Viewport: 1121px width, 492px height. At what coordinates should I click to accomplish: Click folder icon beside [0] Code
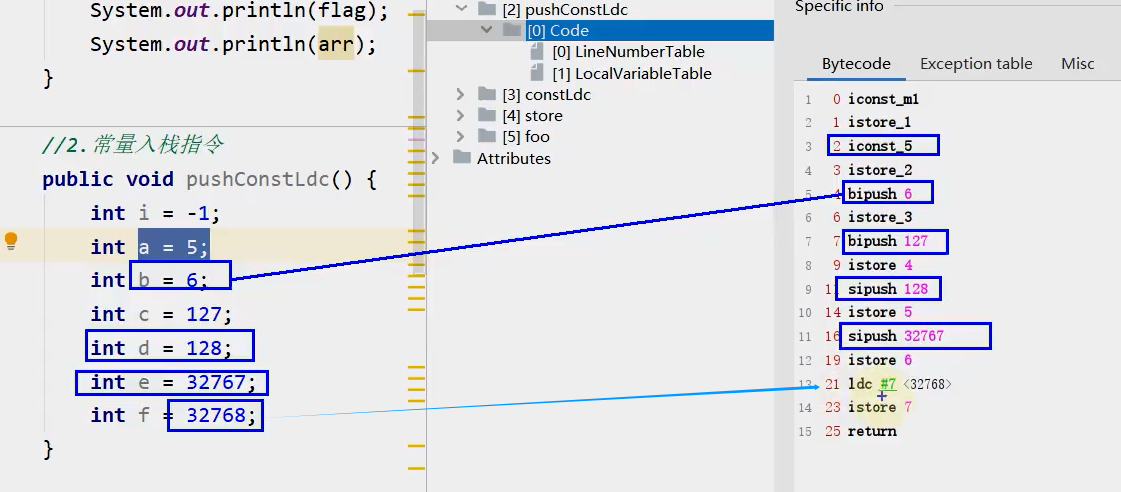point(512,30)
